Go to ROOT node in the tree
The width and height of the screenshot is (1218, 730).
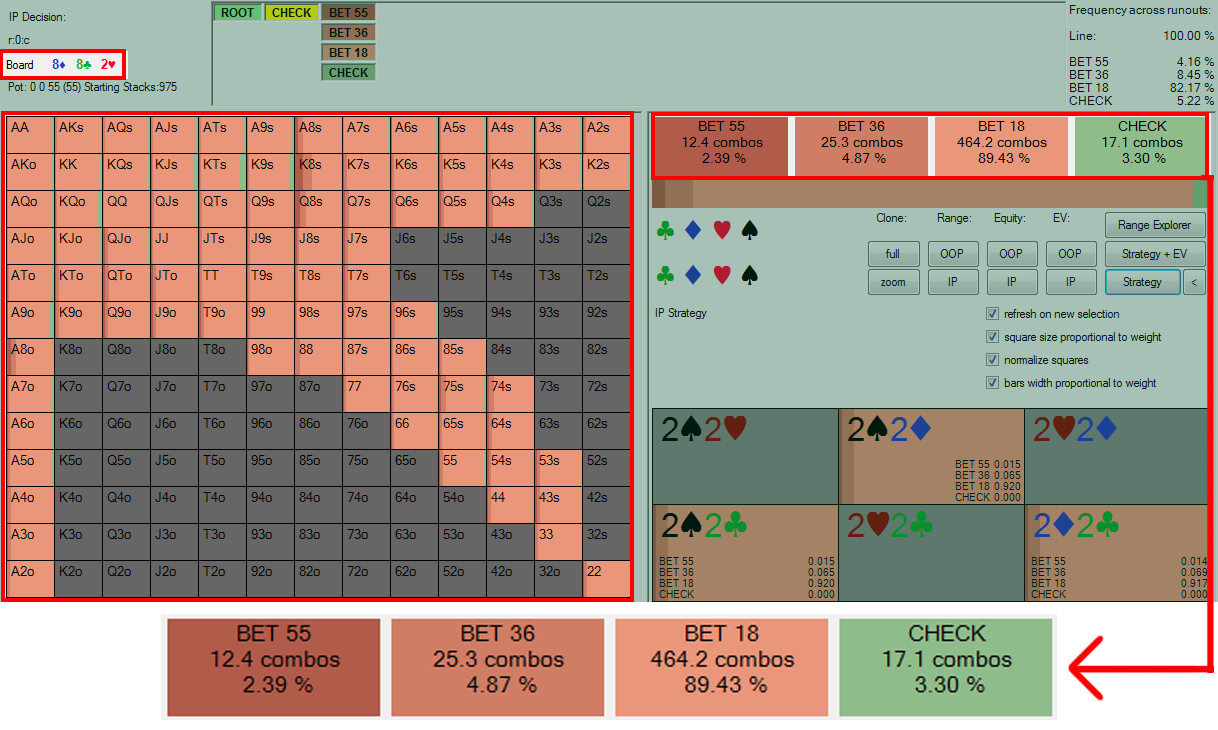(x=238, y=13)
